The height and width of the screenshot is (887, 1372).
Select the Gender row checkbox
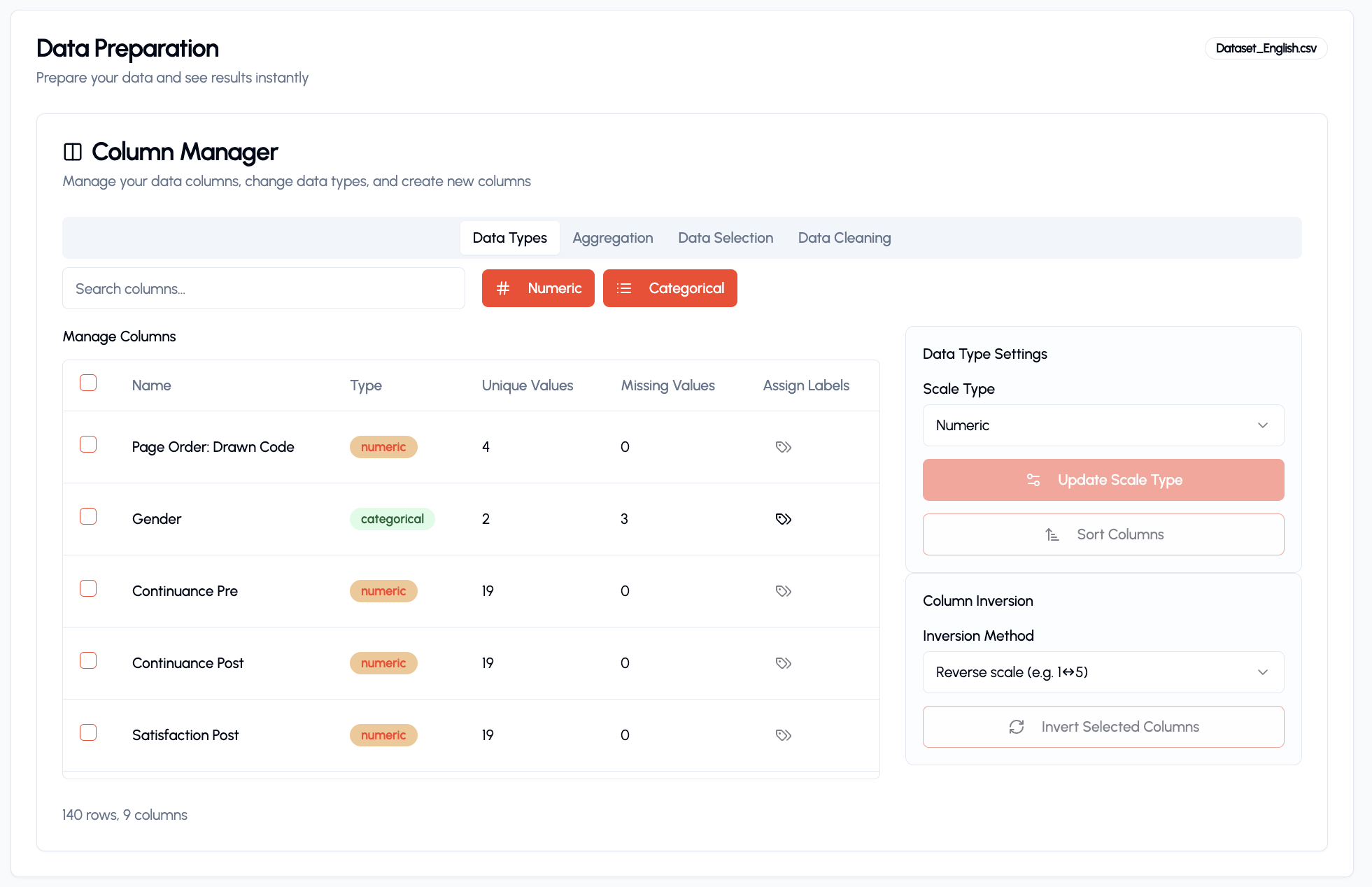point(88,516)
